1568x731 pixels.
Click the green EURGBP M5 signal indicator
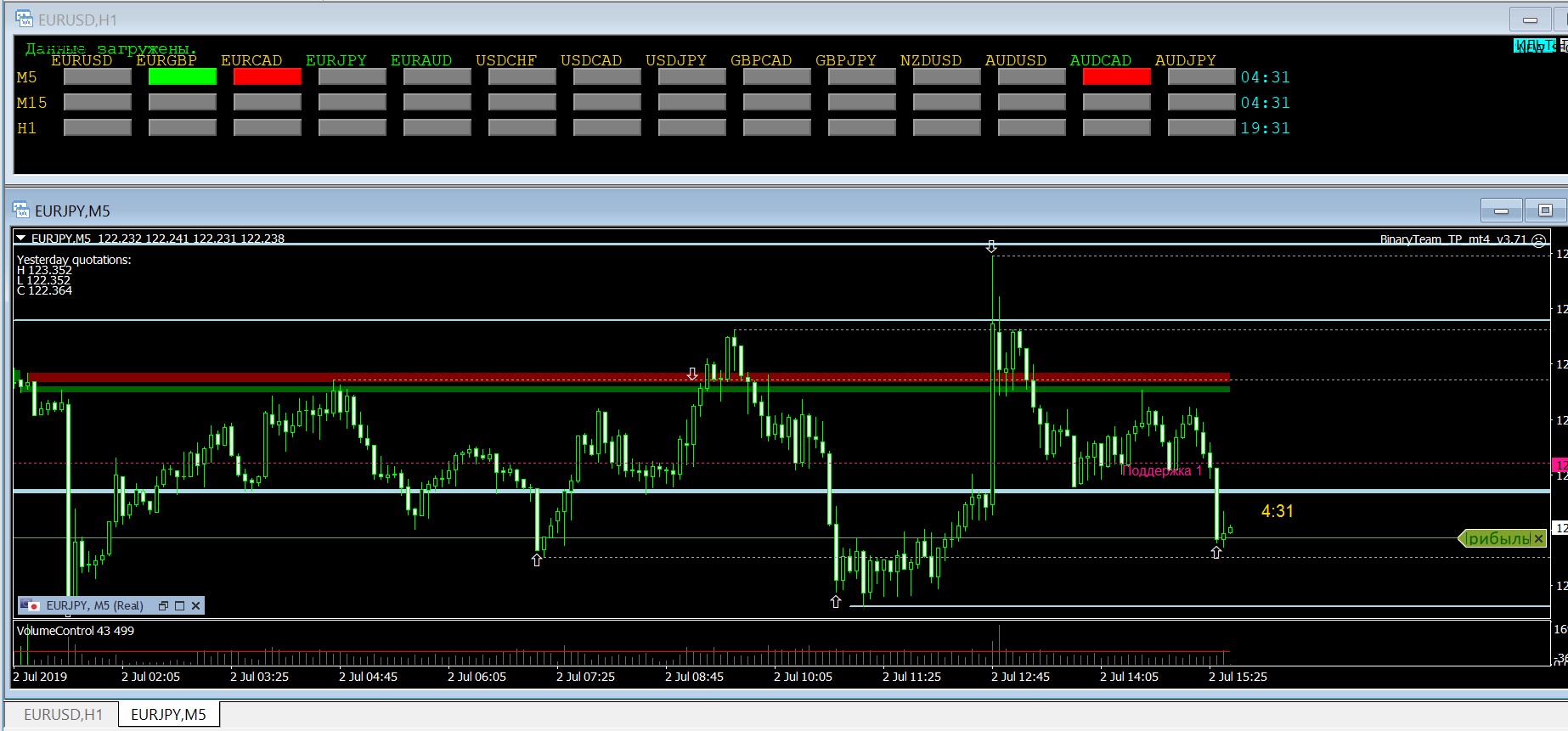182,76
